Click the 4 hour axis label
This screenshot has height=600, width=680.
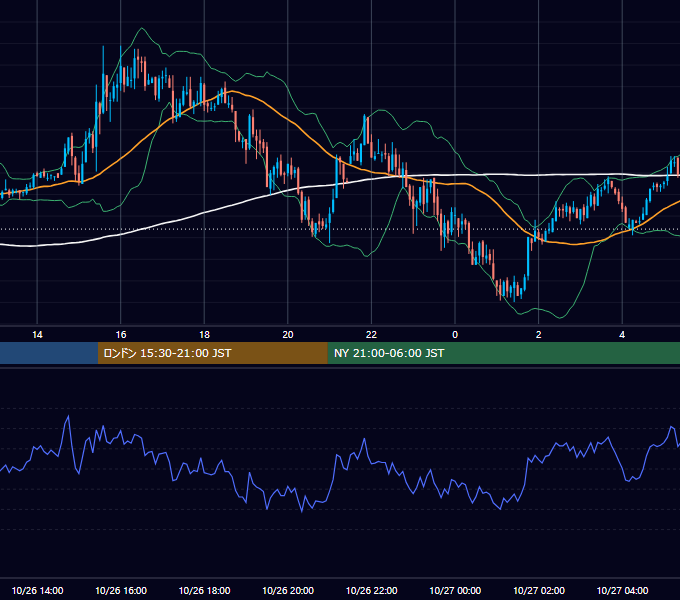point(622,335)
